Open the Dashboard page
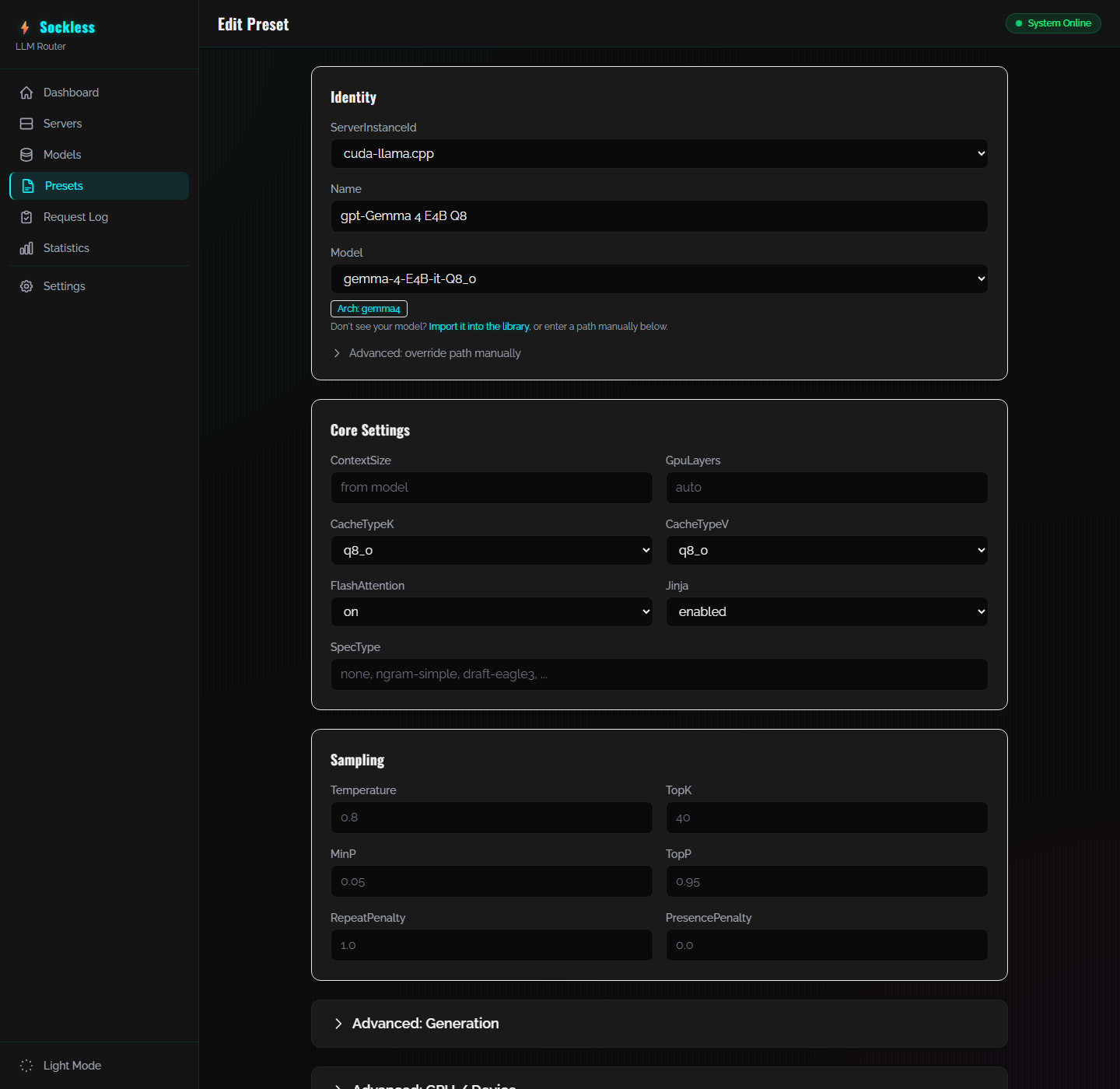 click(x=99, y=93)
